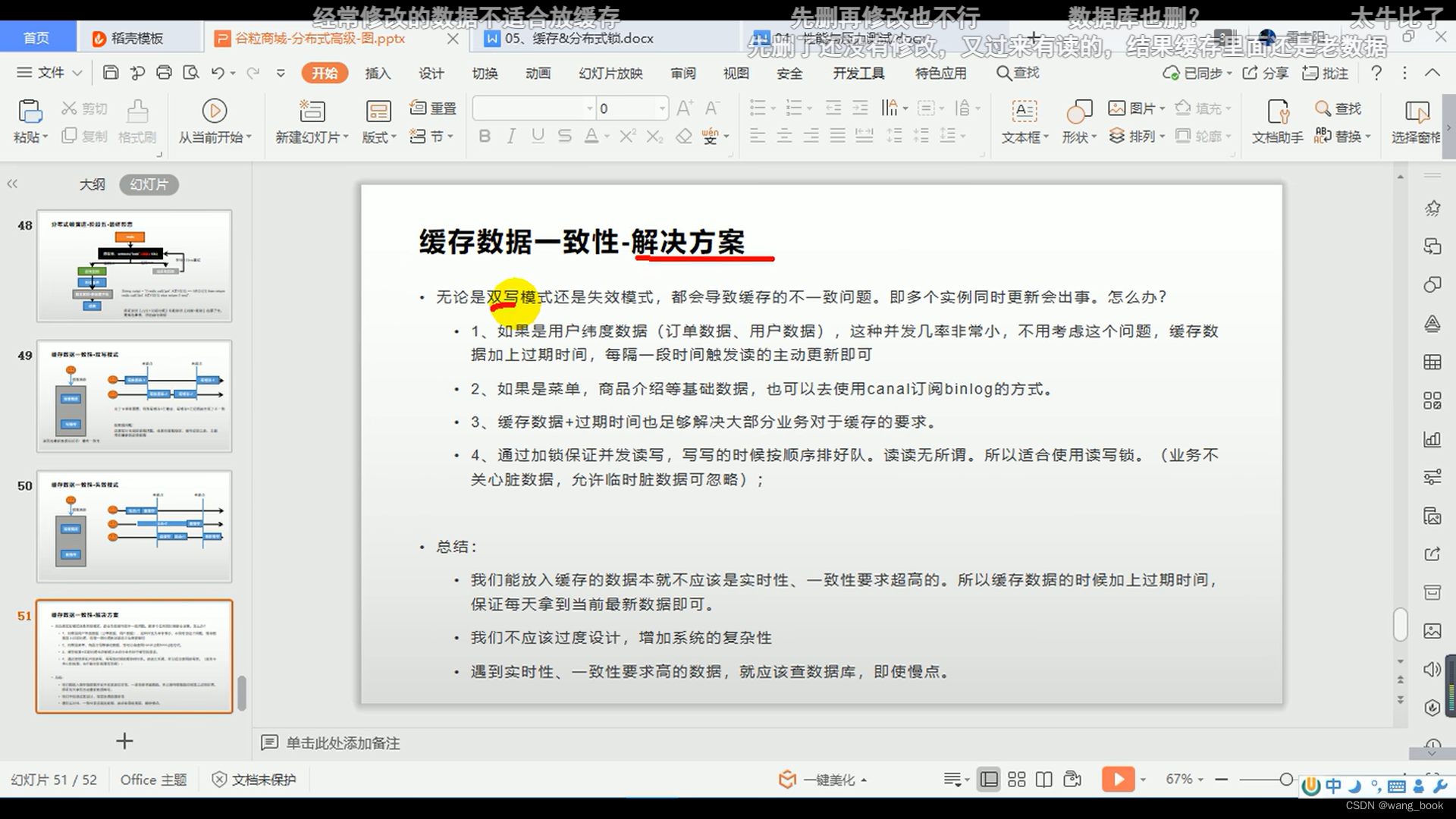
Task: Click the Paste clipboard icon
Action: click(30, 111)
